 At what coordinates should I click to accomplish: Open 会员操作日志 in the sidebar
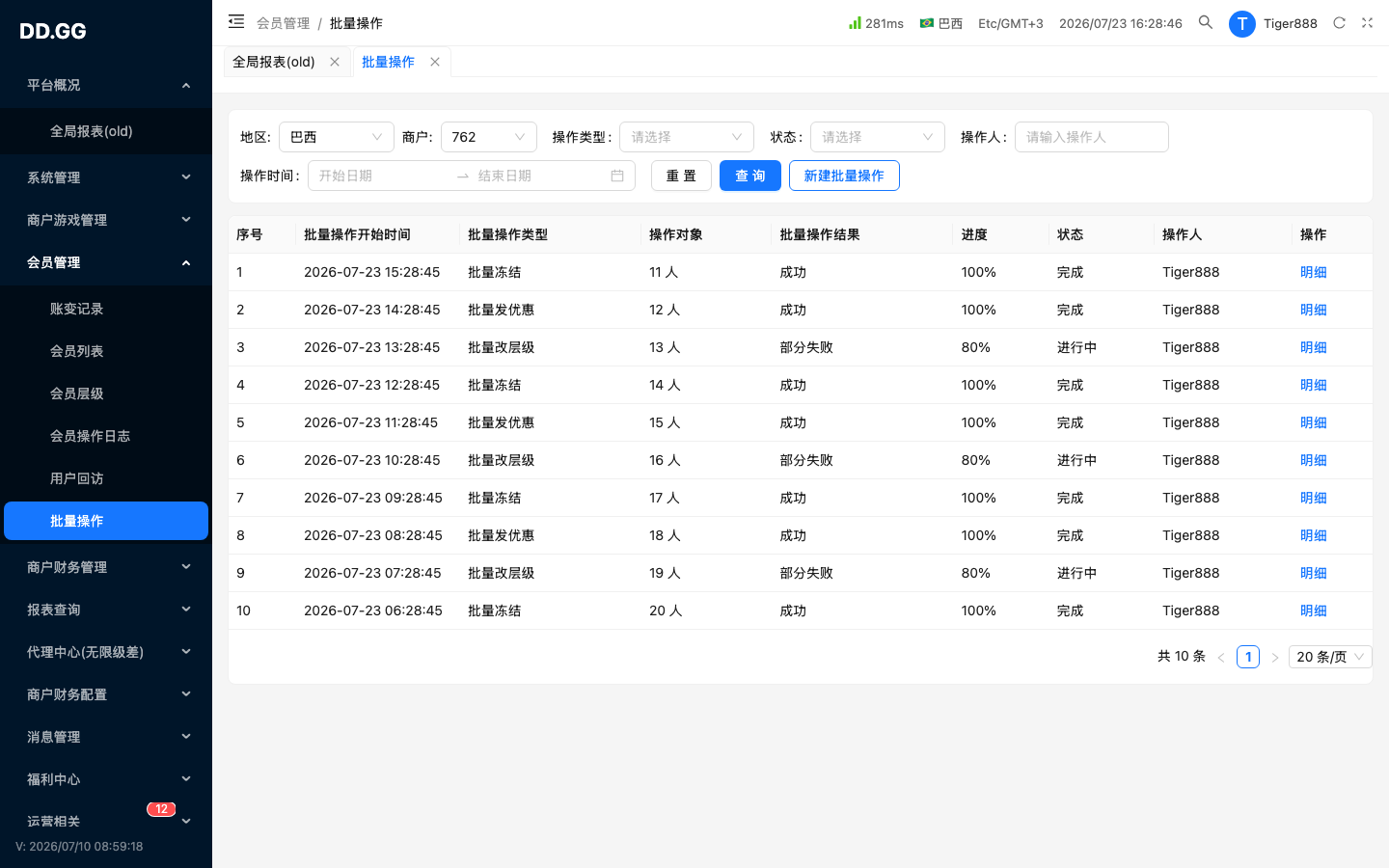[106, 436]
